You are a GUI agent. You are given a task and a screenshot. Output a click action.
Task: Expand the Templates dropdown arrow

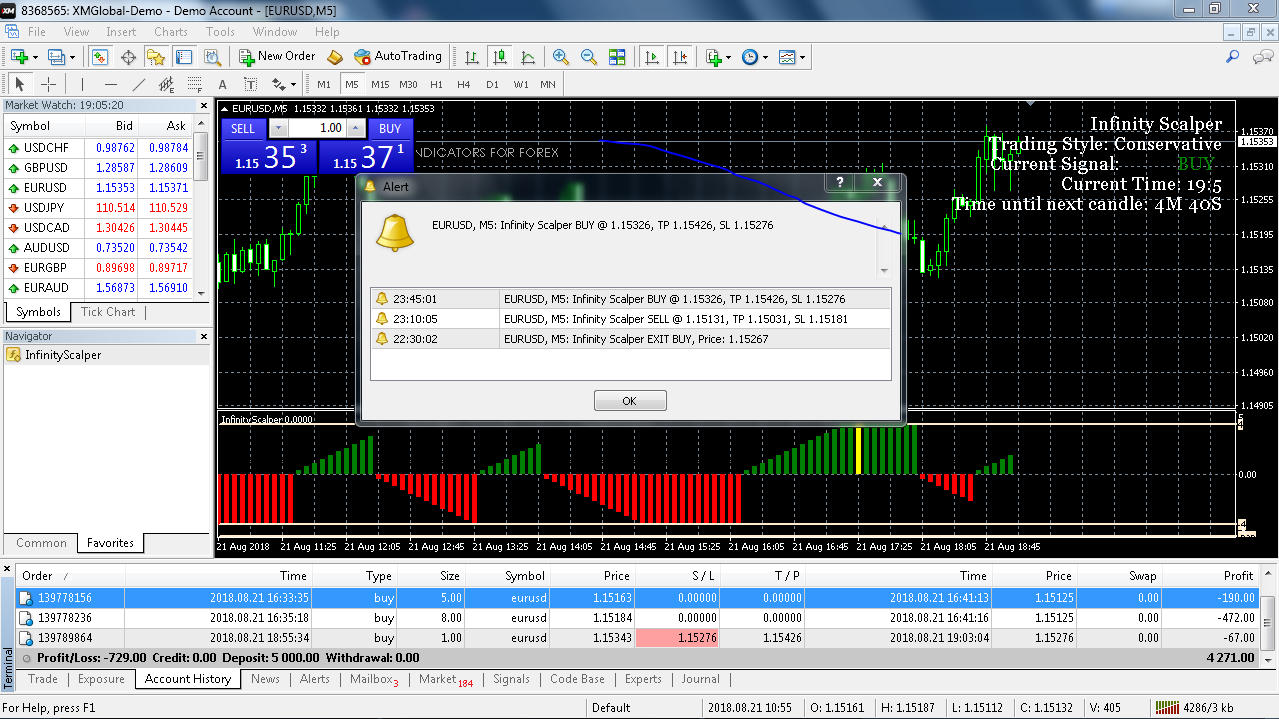pyautogui.click(x=803, y=57)
